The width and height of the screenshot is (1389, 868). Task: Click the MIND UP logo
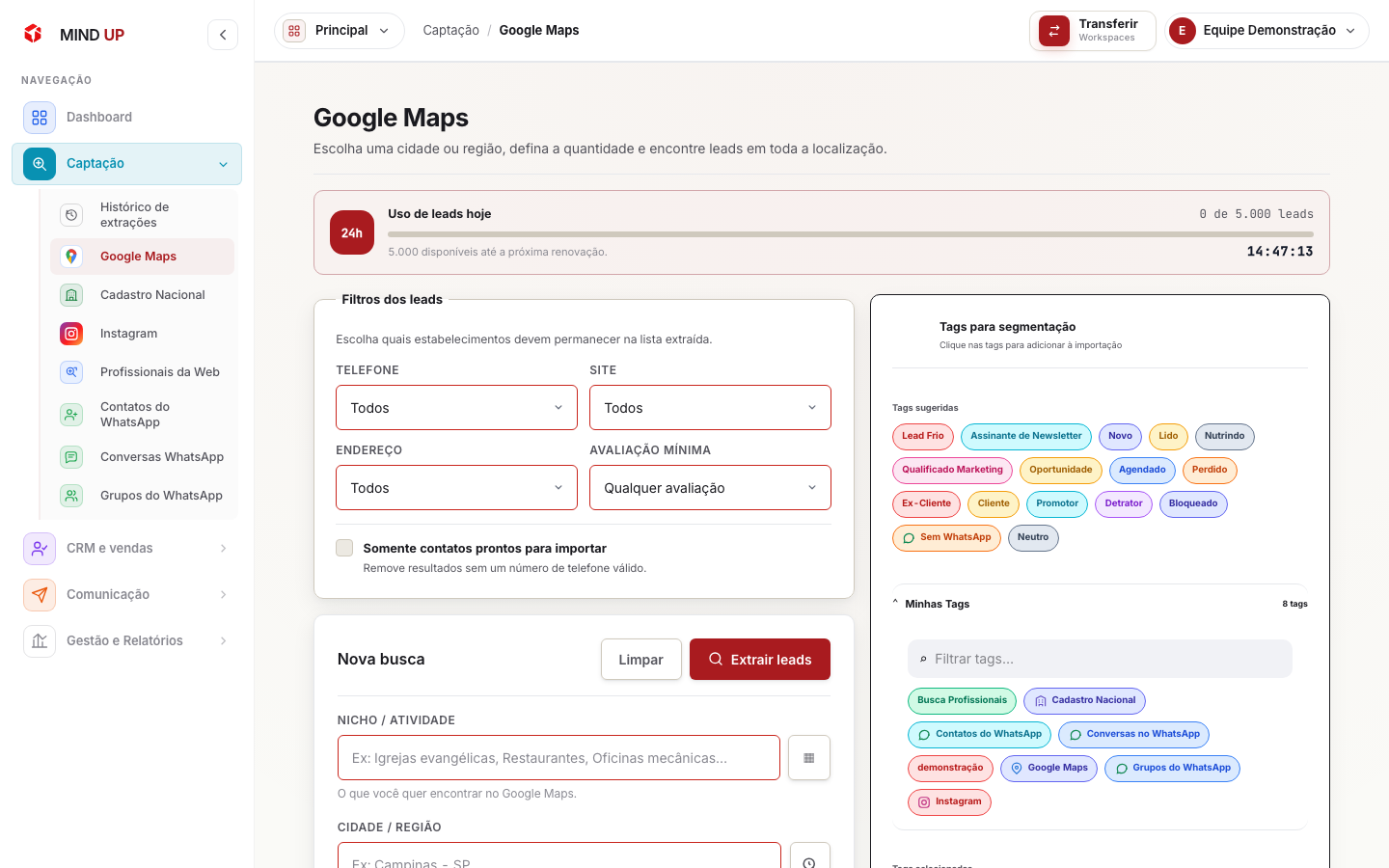pyautogui.click(x=73, y=35)
